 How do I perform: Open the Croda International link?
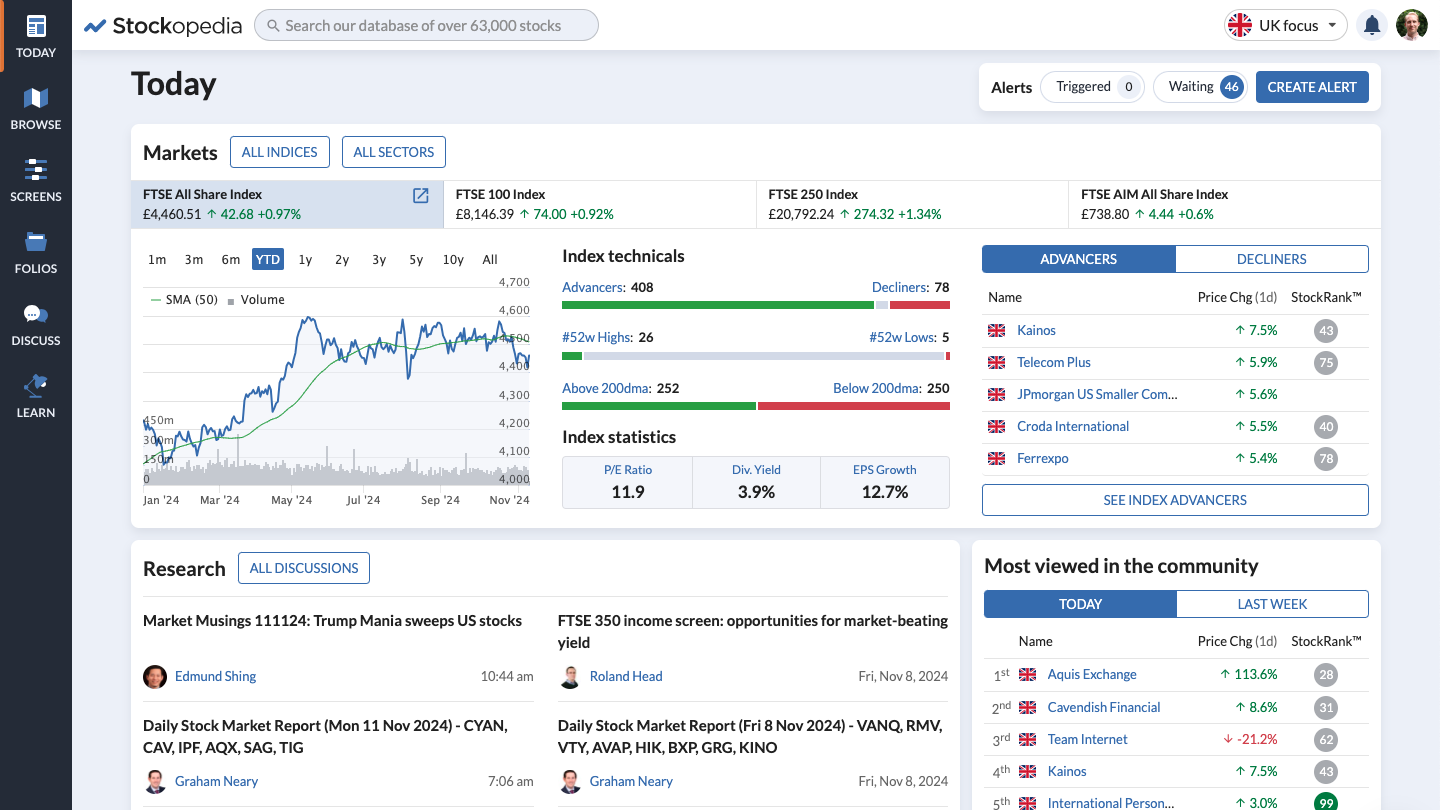(1073, 426)
